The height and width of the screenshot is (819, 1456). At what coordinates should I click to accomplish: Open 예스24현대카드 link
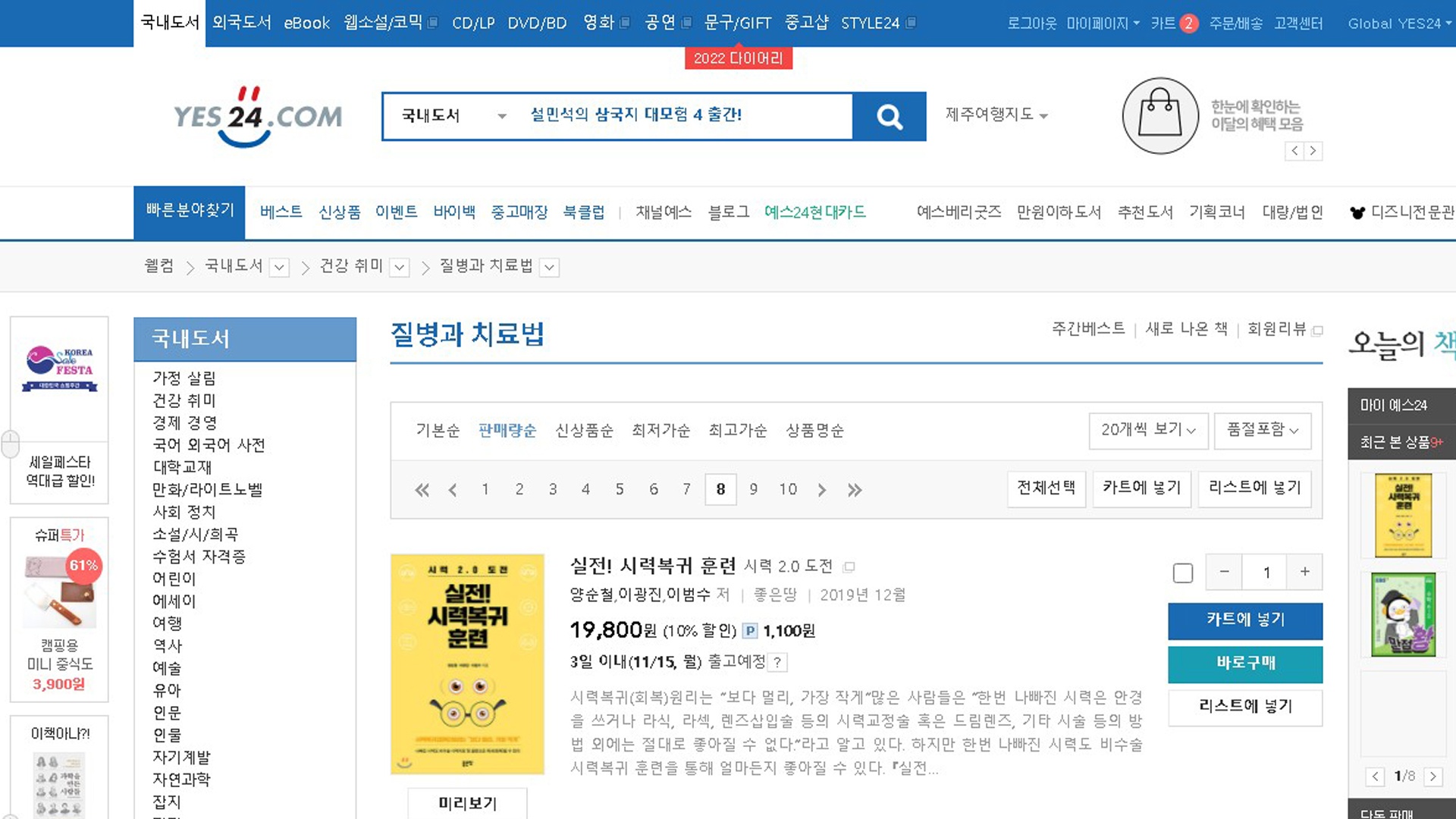(814, 212)
